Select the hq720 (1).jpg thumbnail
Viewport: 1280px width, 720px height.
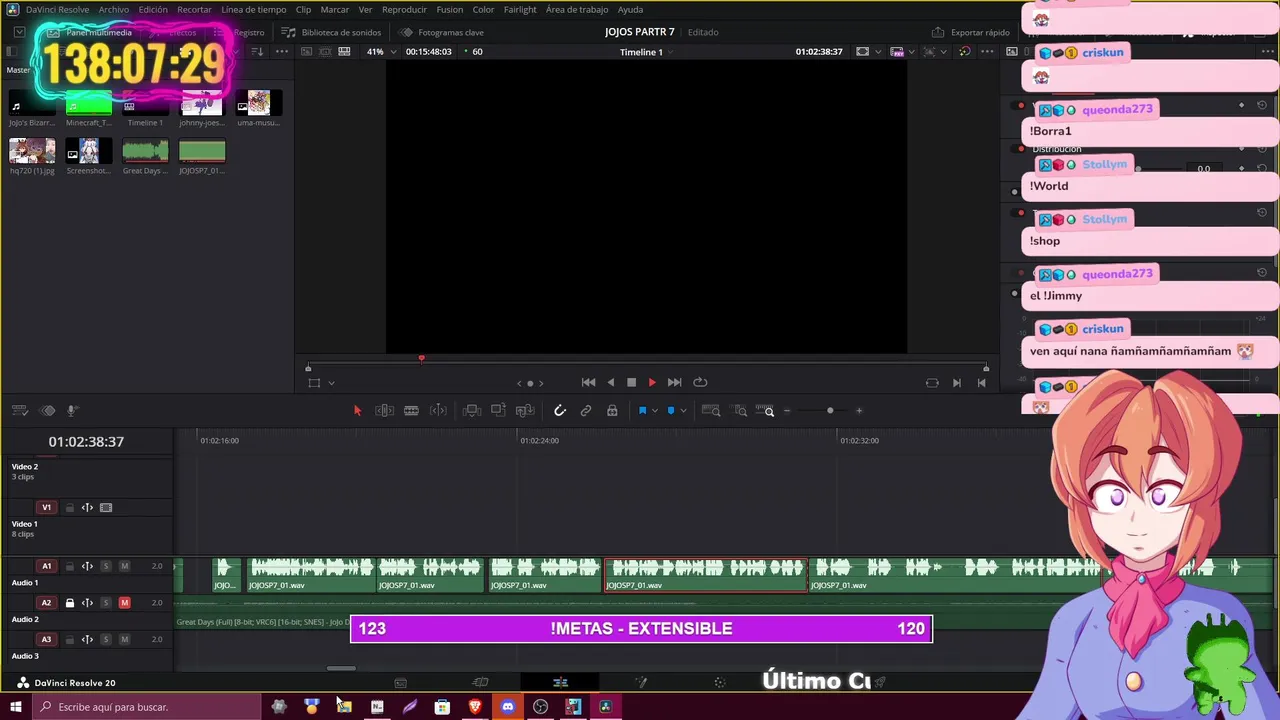coord(32,151)
